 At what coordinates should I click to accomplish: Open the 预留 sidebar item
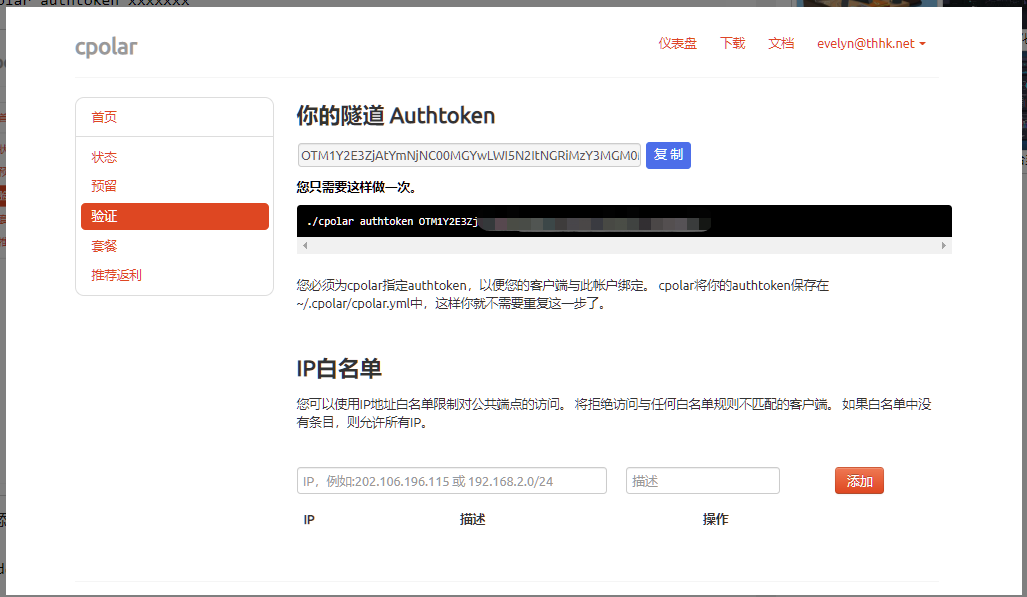104,186
